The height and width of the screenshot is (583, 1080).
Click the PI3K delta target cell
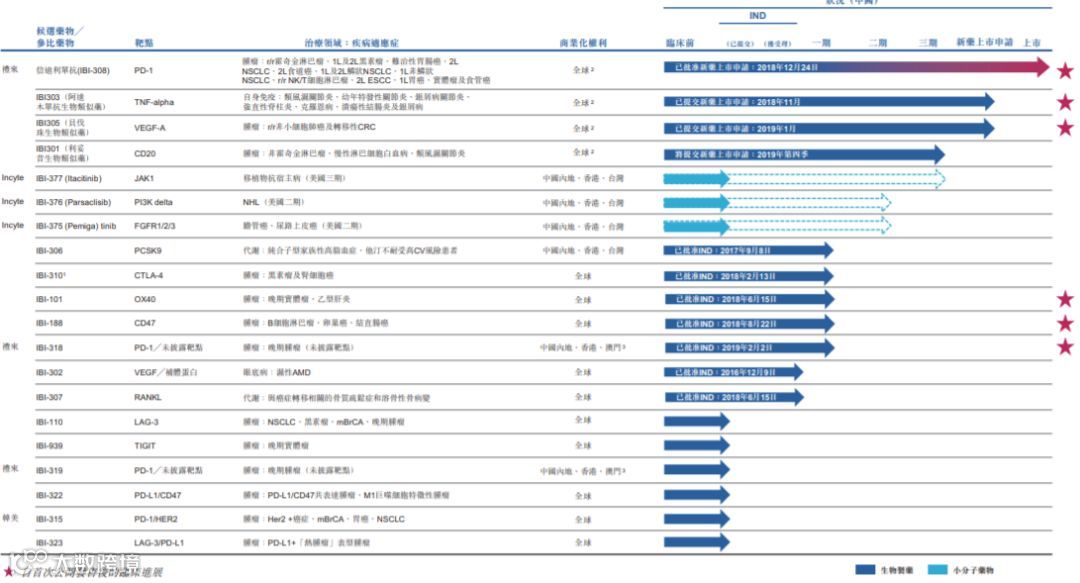(153, 202)
